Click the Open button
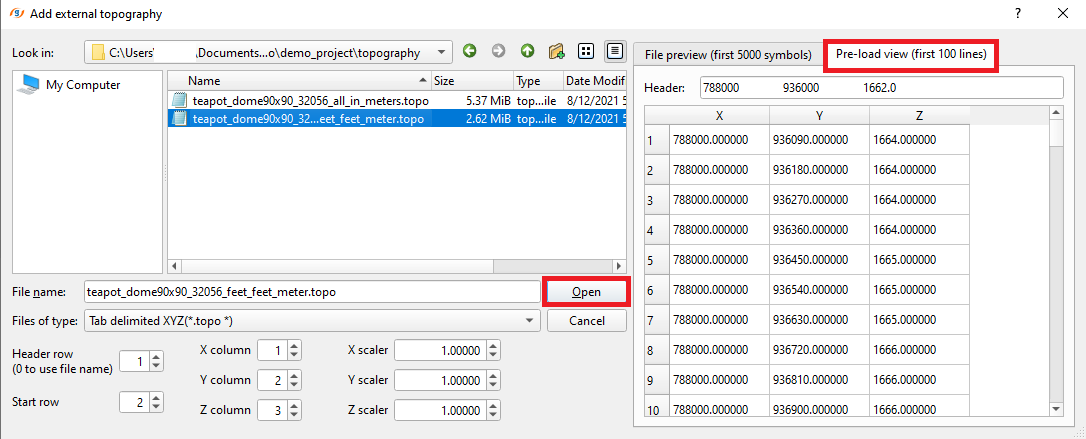Screen dimensions: 1086x439 pyautogui.click(x=586, y=292)
